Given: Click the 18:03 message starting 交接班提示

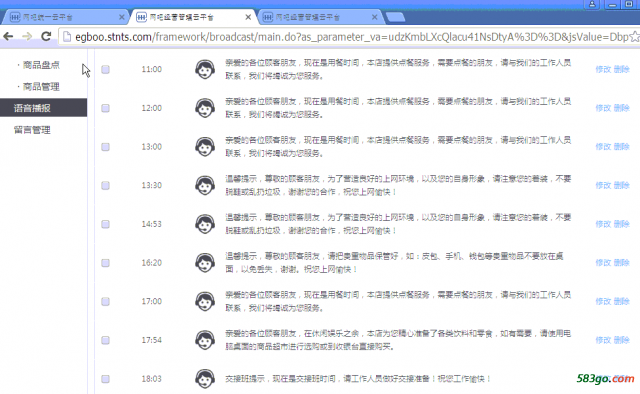Looking at the screenshot, I should point(358,379).
